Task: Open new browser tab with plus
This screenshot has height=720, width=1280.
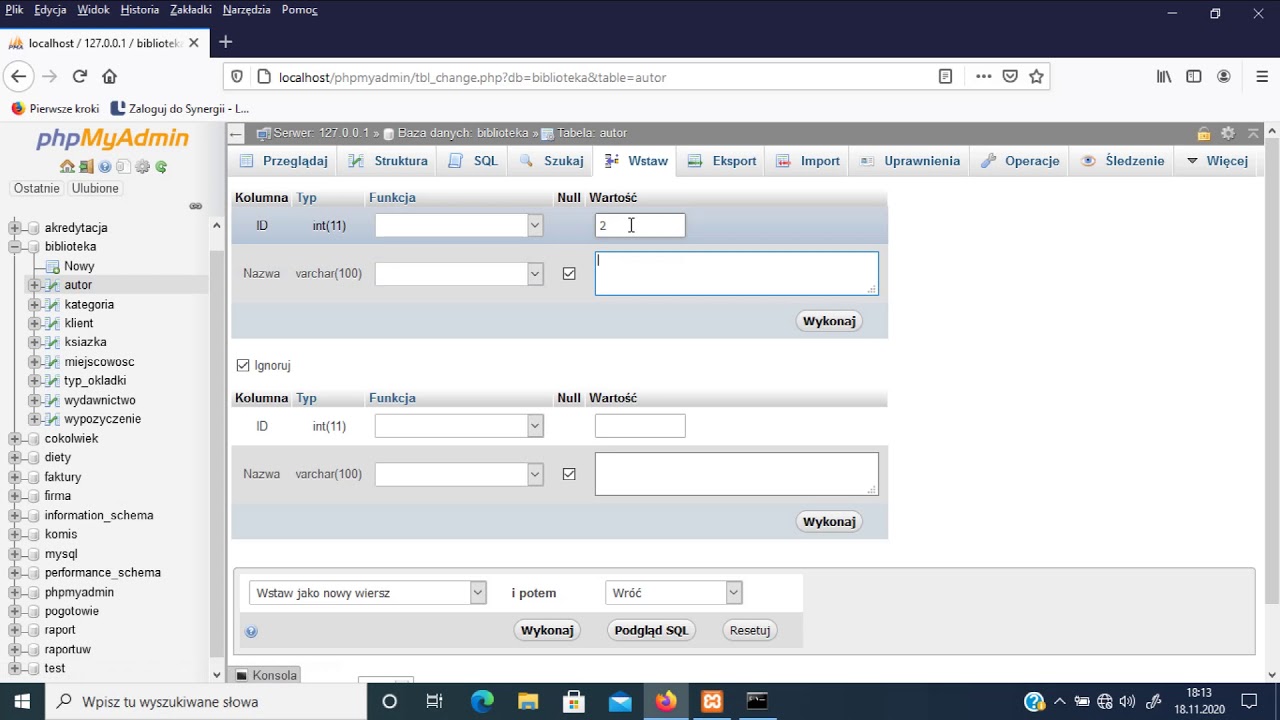Action: click(225, 42)
